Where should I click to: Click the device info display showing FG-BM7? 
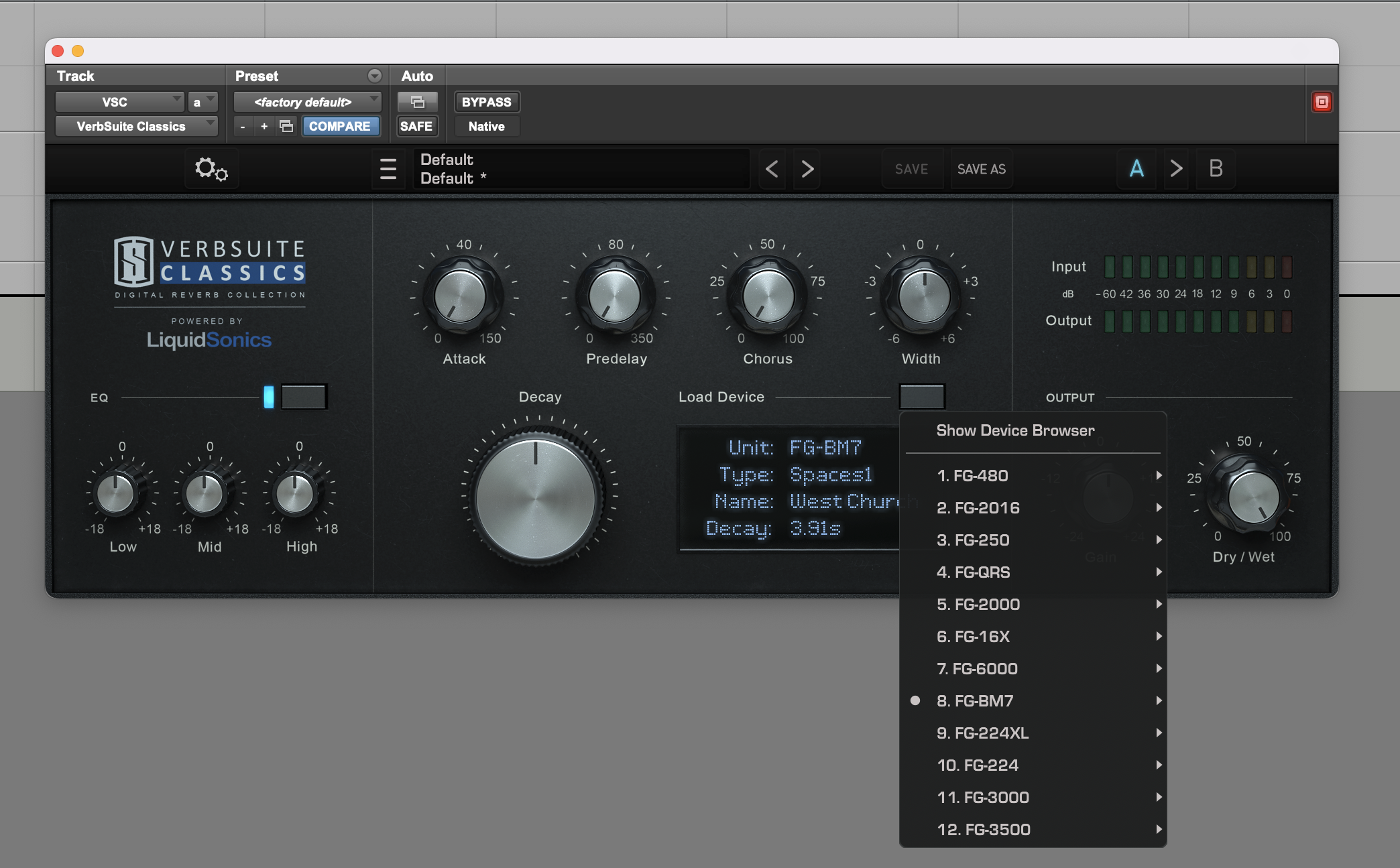point(789,488)
